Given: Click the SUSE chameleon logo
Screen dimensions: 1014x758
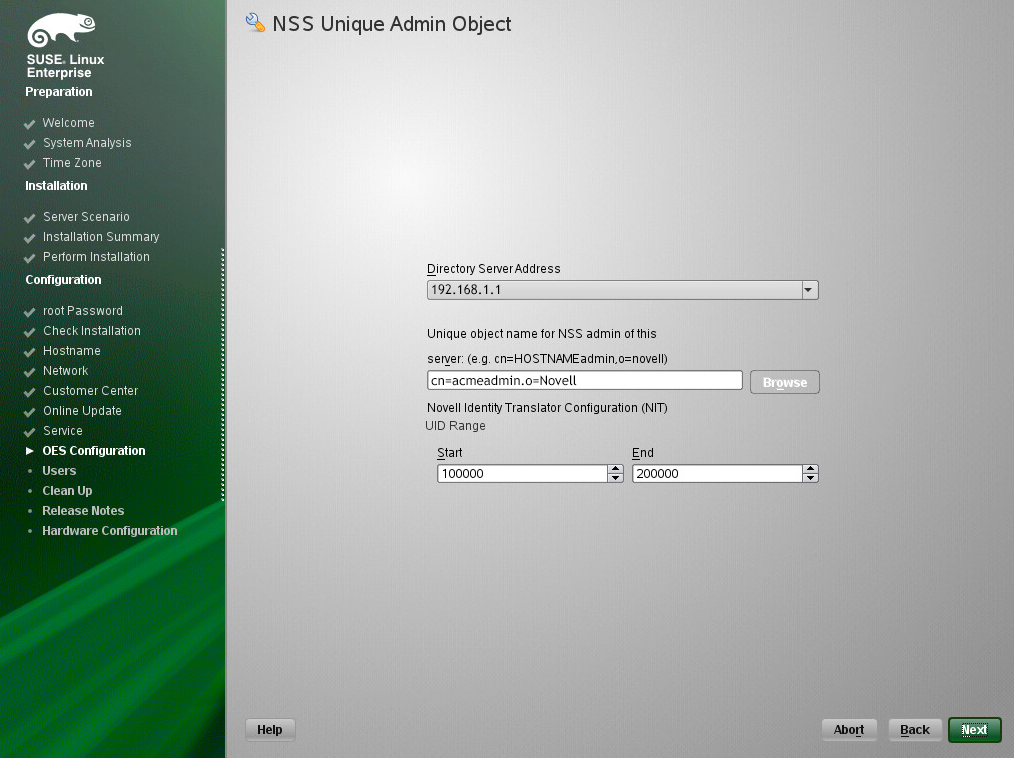Looking at the screenshot, I should (61, 30).
